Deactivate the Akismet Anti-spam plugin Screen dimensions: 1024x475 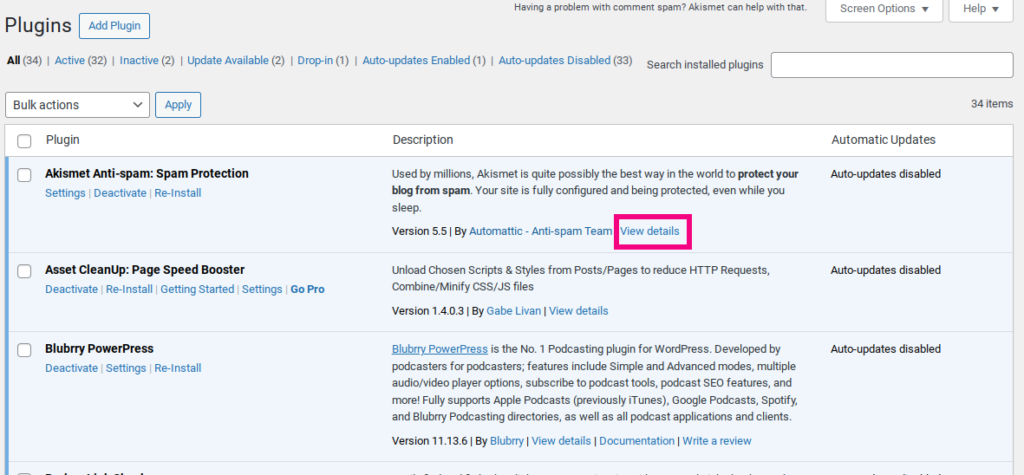coord(120,193)
